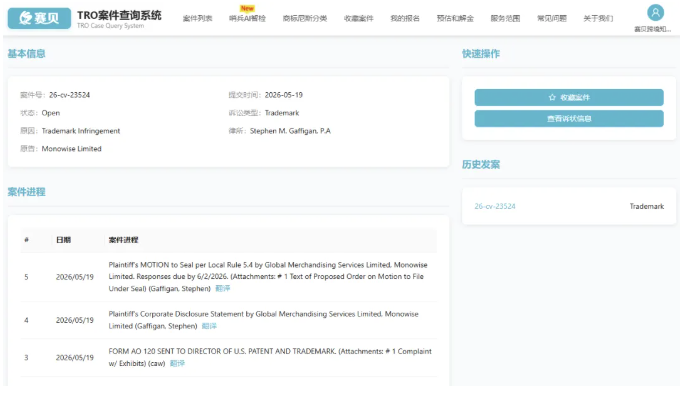Click the account name text under the avatar
Screen dimensions: 688x394
[x=652, y=29]
